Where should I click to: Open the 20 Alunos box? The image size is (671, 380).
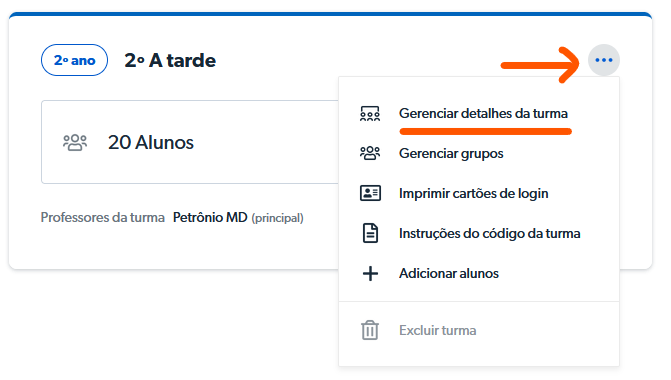[190, 142]
